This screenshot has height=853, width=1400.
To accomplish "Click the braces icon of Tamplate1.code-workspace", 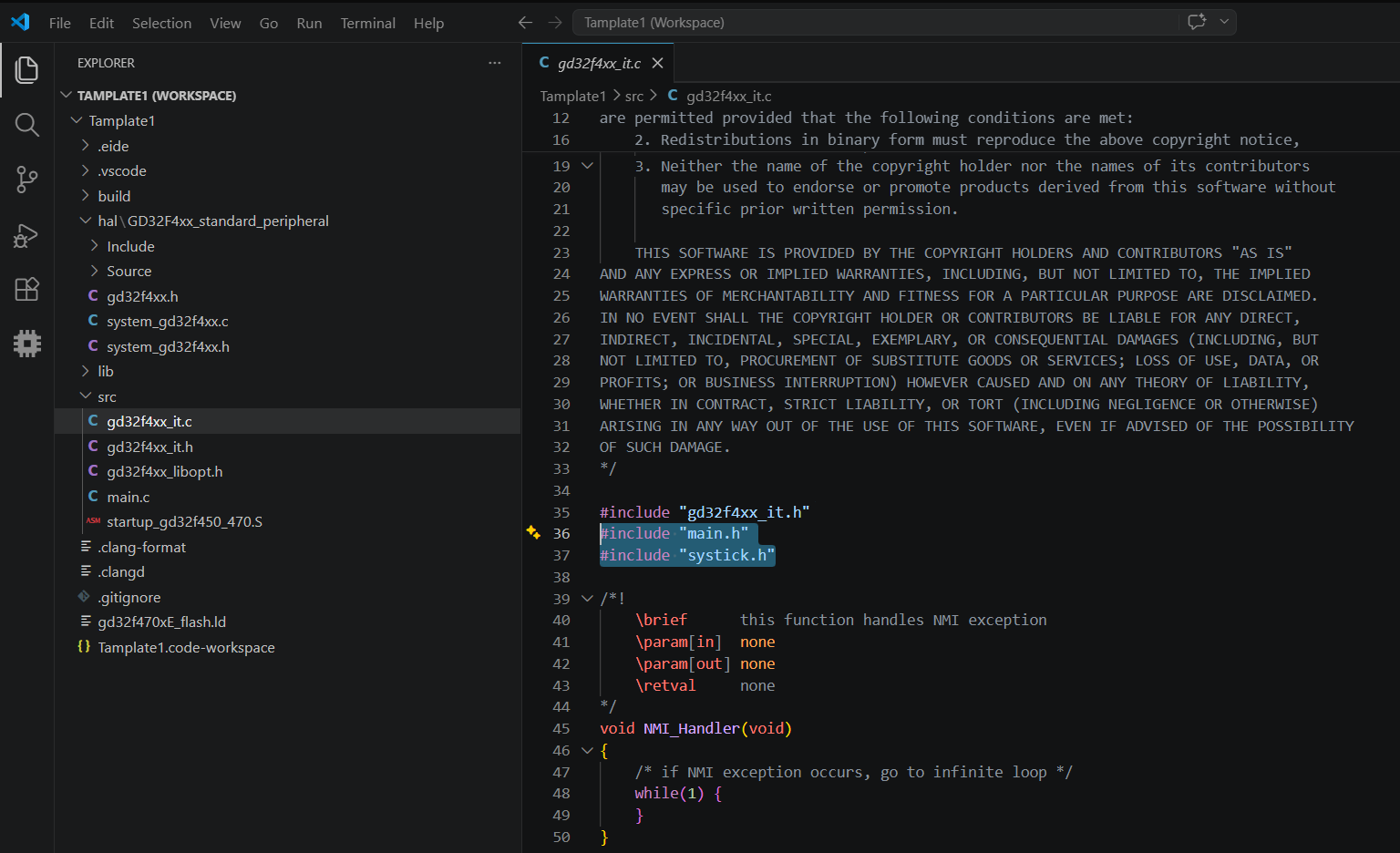I will pyautogui.click(x=84, y=647).
